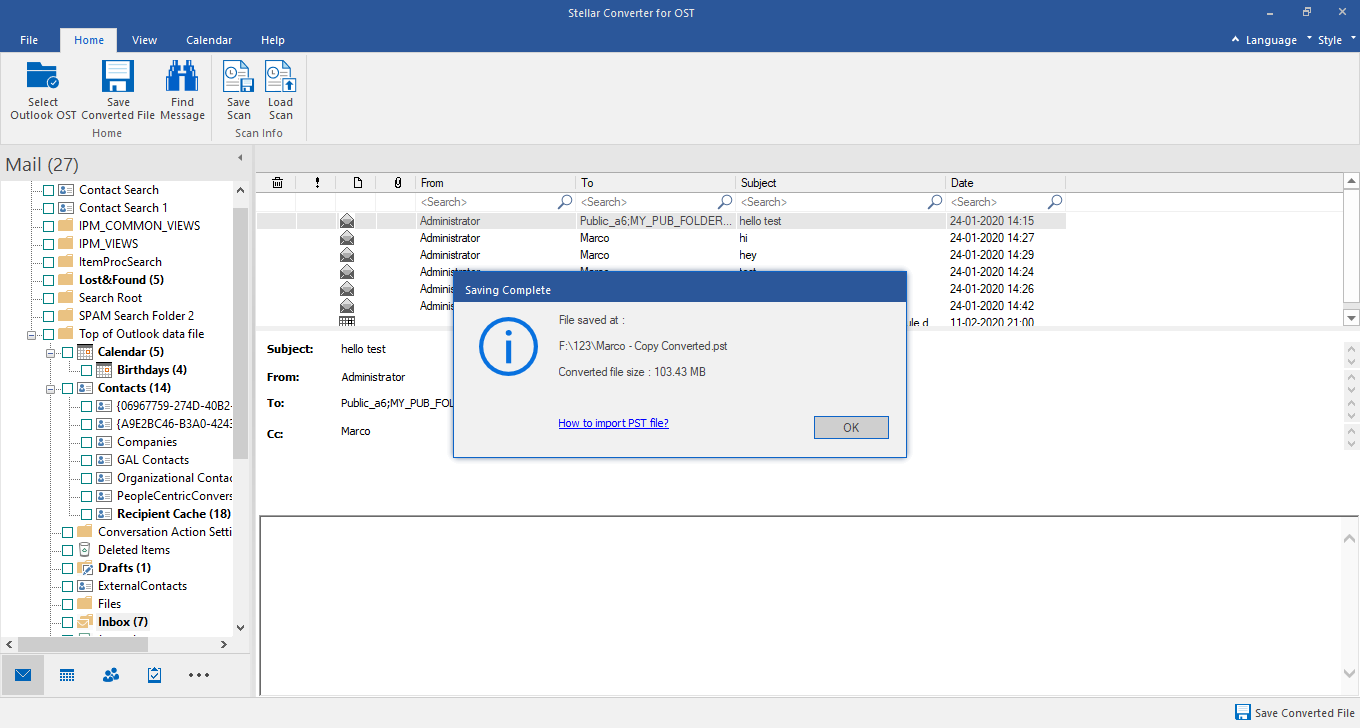Select the SPAM Search Folder 2 tree item
Screen dimensions: 1360x728
click(x=137, y=316)
